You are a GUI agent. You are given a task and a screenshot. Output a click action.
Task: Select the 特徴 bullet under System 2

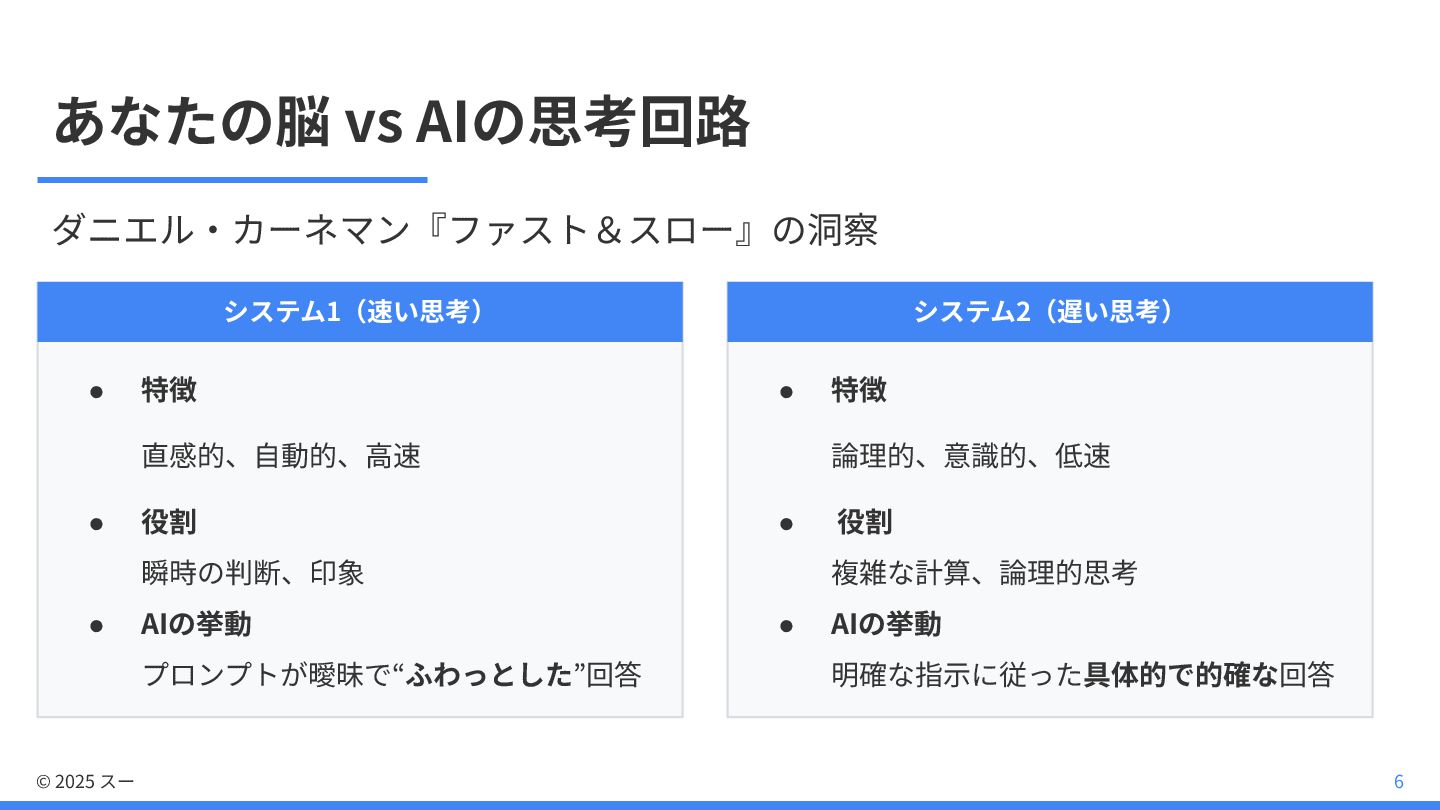tap(859, 389)
